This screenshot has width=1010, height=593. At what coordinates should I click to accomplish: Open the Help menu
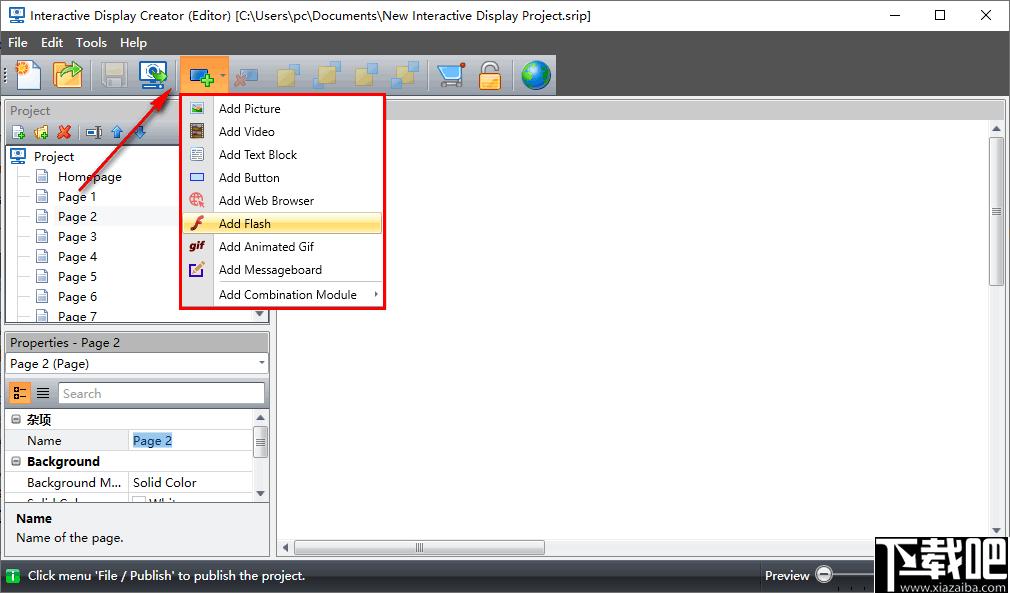click(133, 42)
